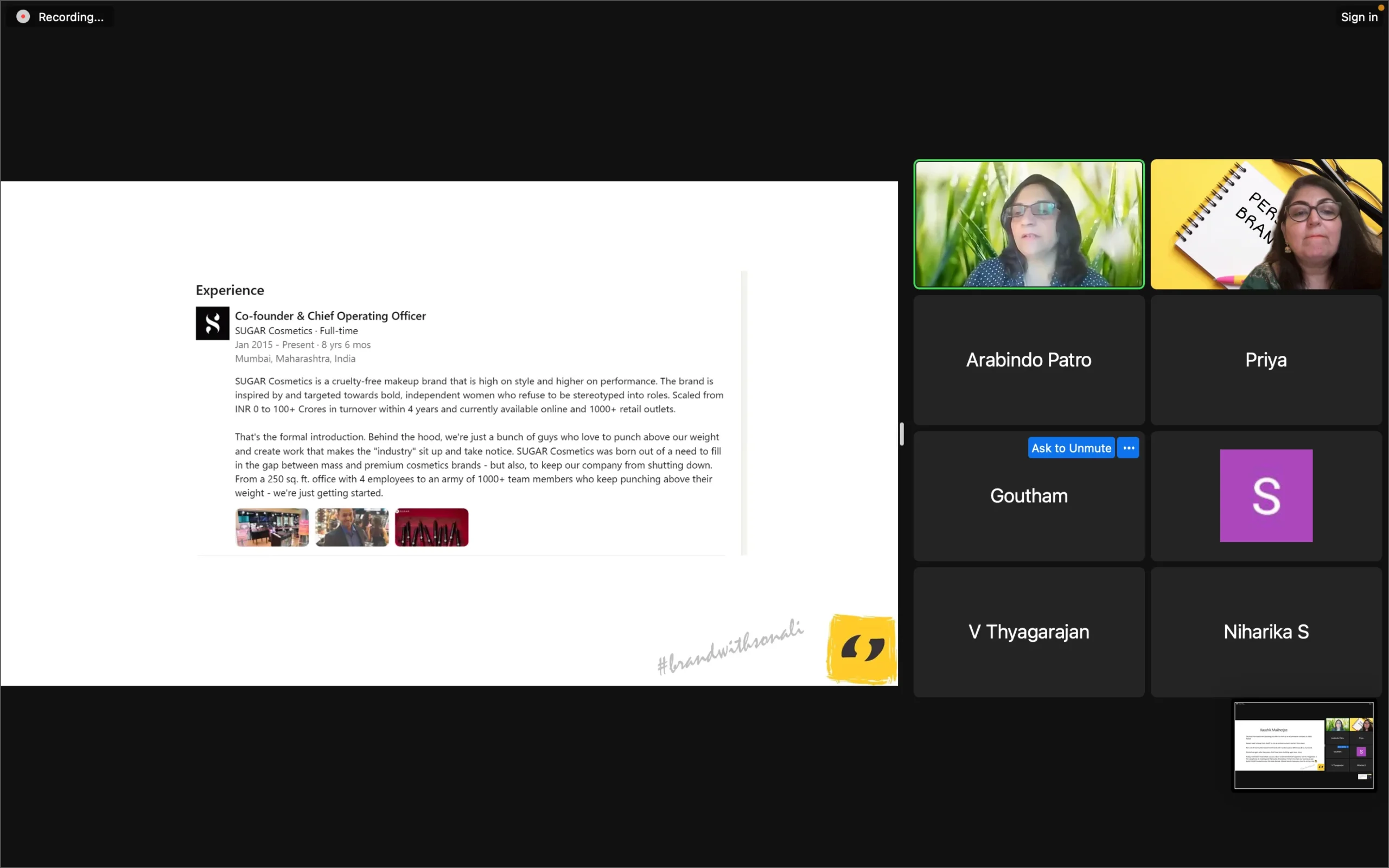The height and width of the screenshot is (868, 1389).
Task: Select the Priya participant tile
Action: pos(1266,360)
